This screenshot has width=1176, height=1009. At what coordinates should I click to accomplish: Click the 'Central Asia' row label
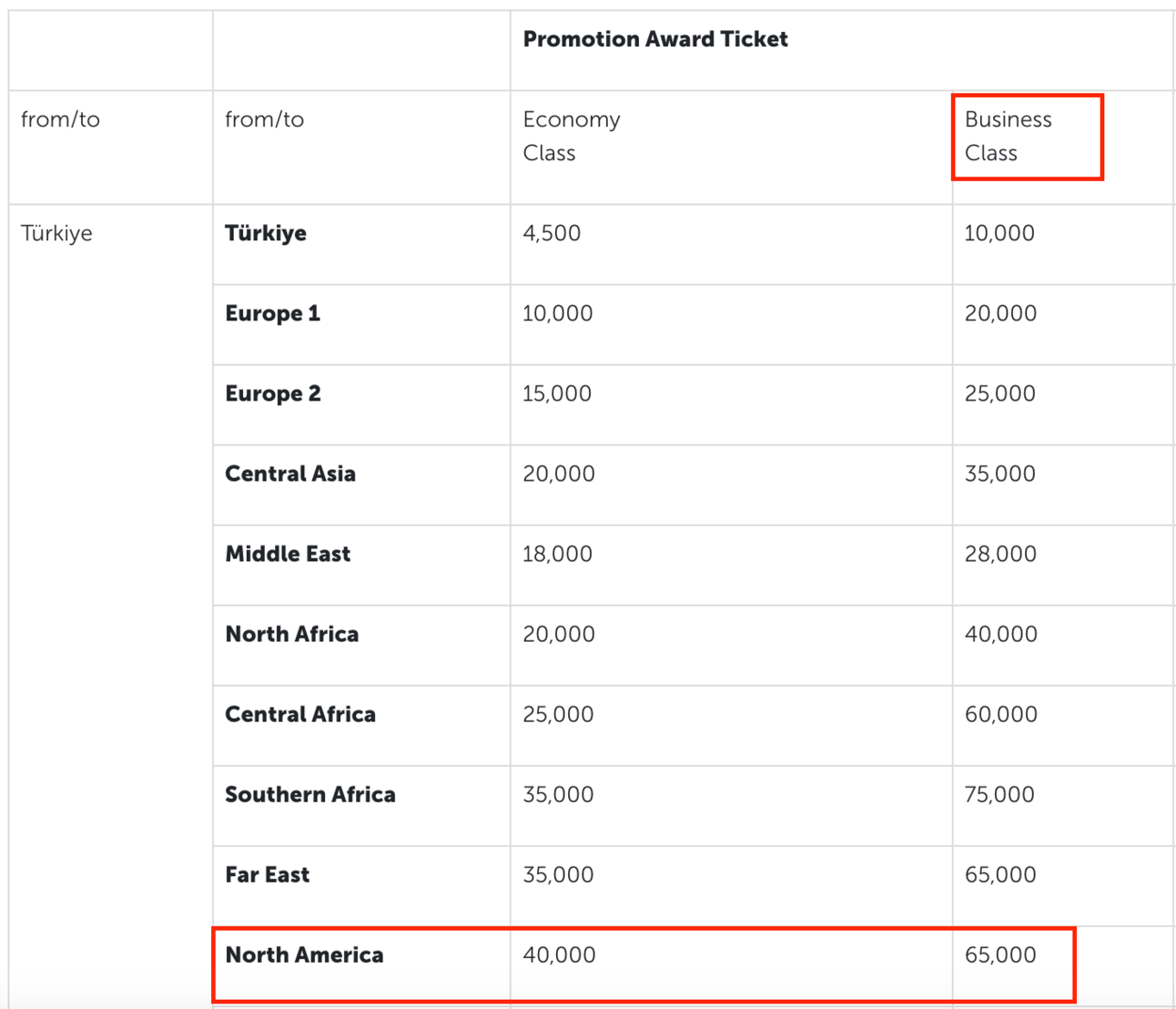tap(290, 474)
